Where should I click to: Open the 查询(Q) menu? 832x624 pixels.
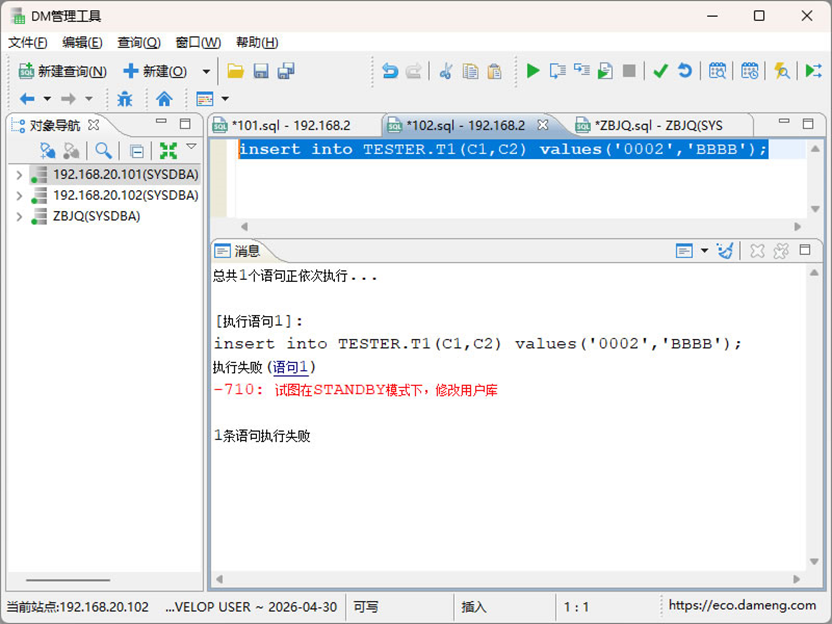(x=139, y=42)
